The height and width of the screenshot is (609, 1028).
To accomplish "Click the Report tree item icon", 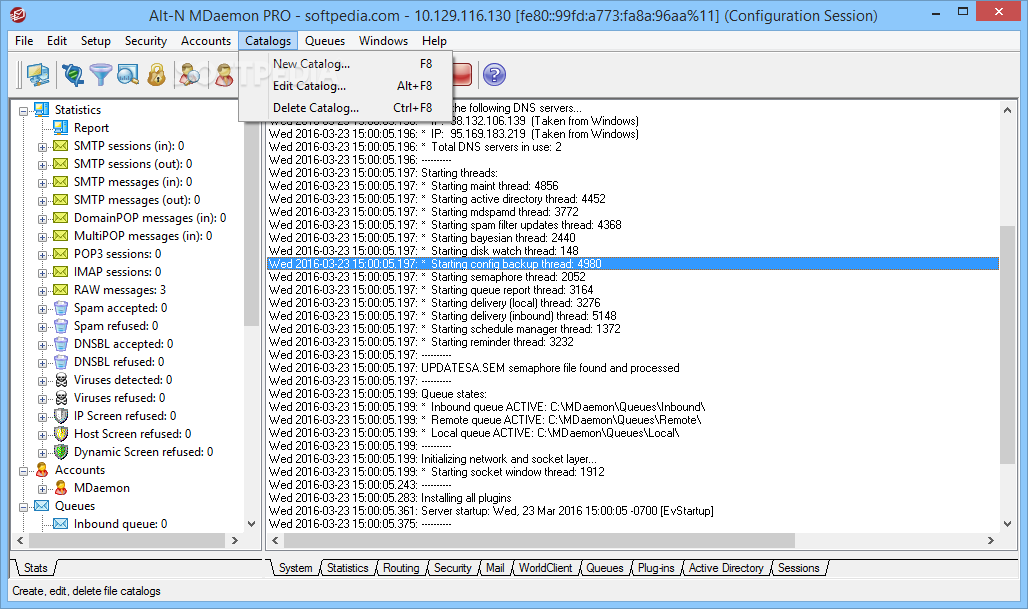I will pyautogui.click(x=61, y=127).
